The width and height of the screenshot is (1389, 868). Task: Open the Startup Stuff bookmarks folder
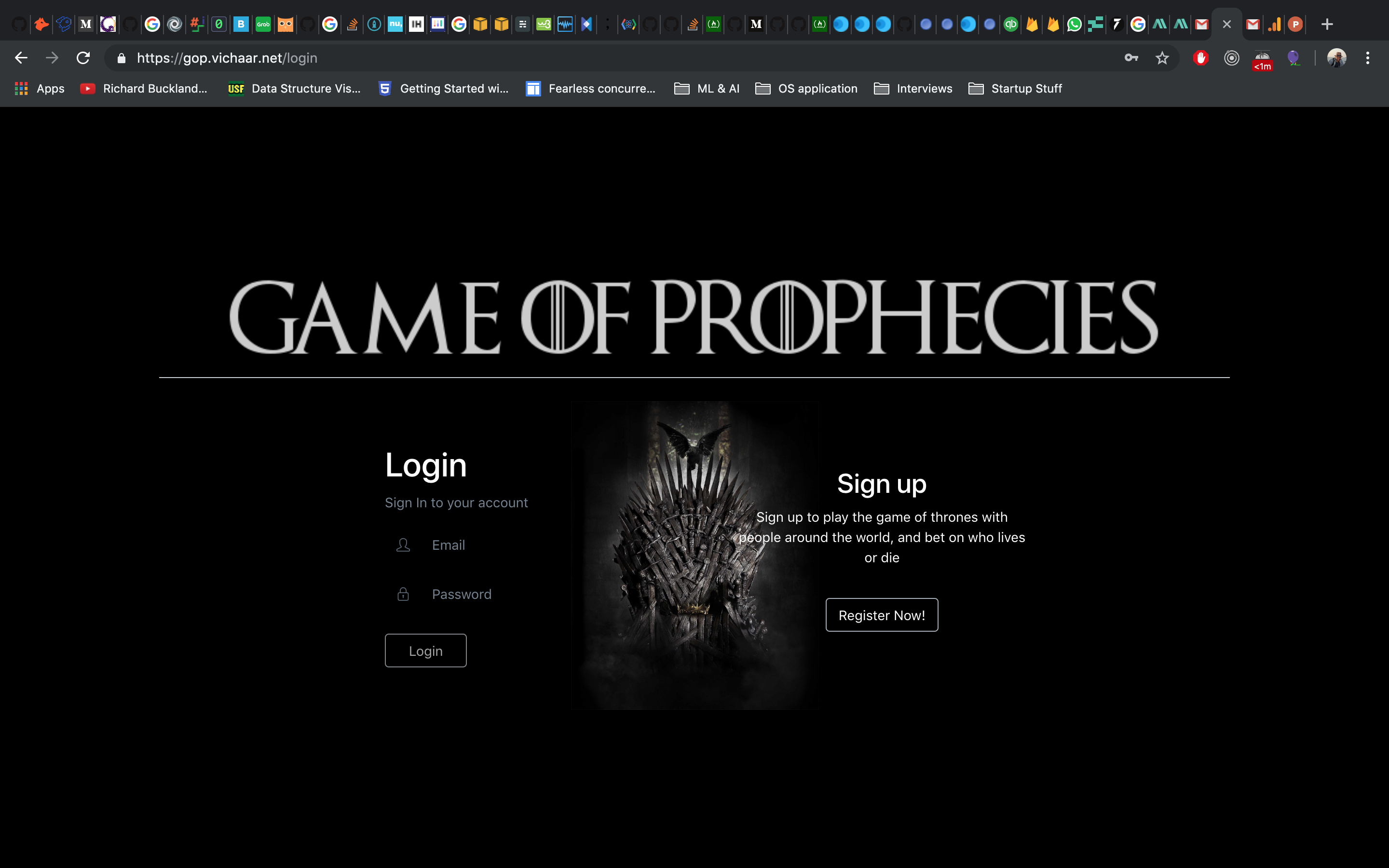point(1015,88)
